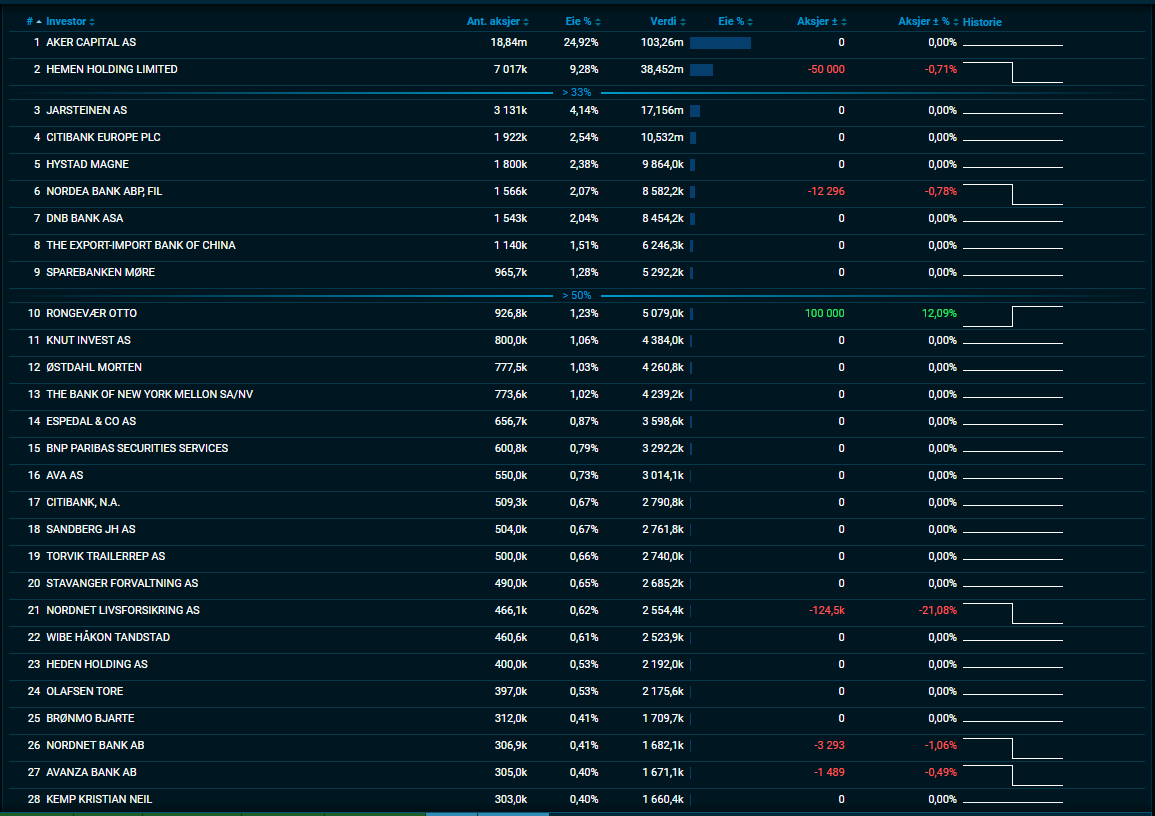1155x816 pixels.
Task: Click Hemen Holding's ownership bar
Action: [x=701, y=70]
